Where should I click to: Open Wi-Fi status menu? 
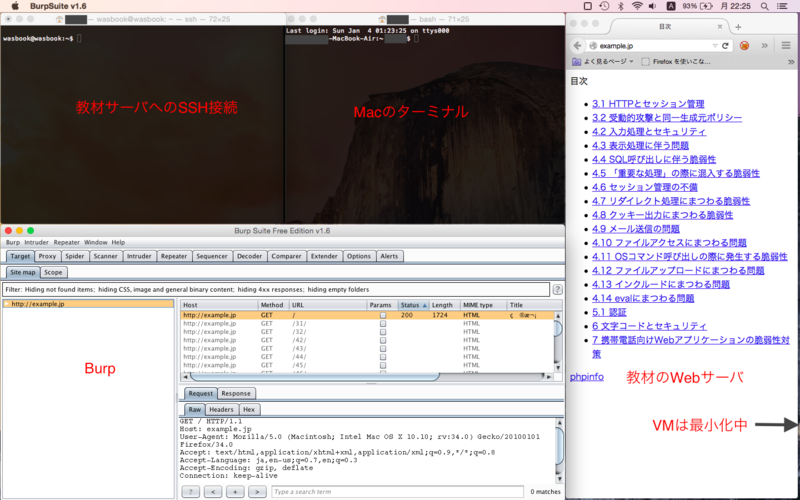pos(637,6)
